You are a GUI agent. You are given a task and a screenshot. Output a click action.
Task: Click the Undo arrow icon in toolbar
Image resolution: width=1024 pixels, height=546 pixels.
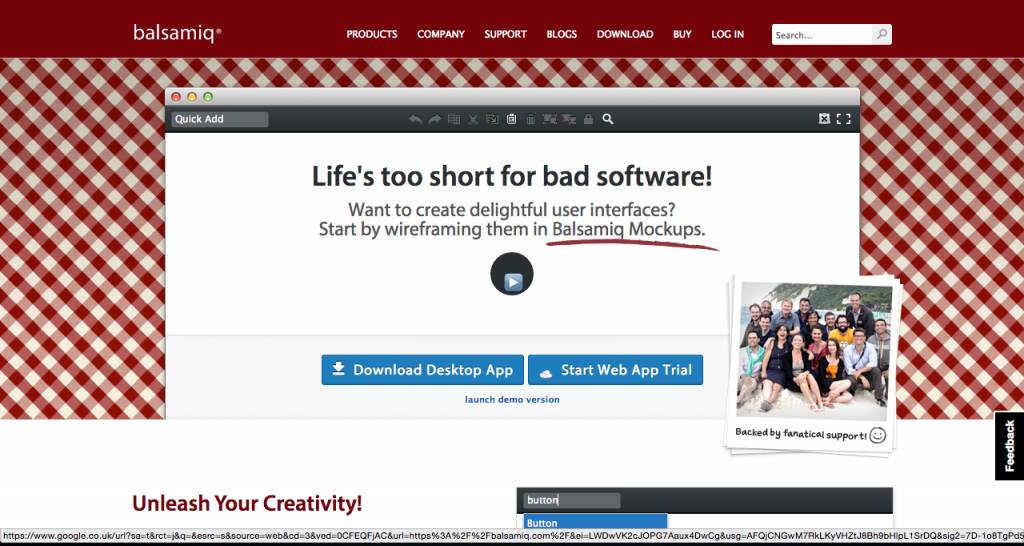(x=415, y=119)
